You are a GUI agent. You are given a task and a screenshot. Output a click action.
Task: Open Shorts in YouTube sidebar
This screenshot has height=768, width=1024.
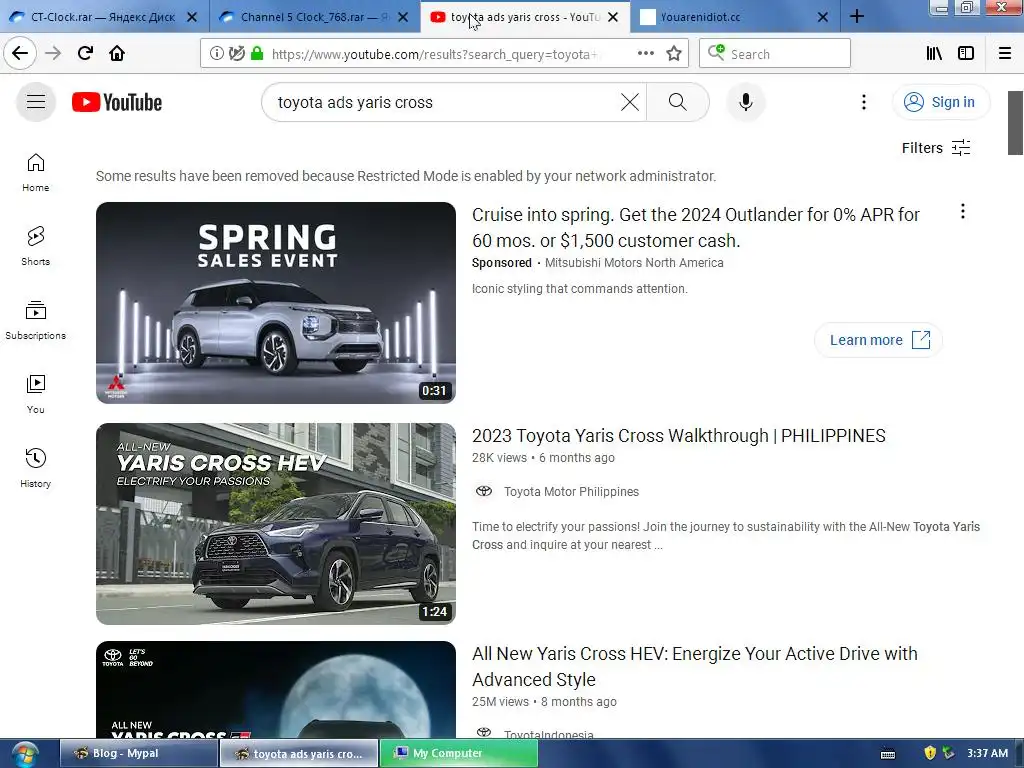click(x=36, y=246)
